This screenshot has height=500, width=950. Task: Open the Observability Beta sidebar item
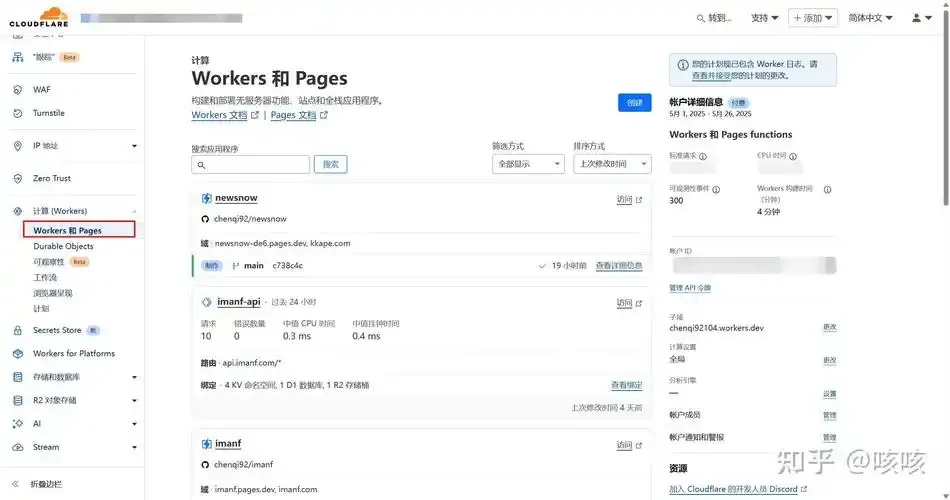click(61, 262)
